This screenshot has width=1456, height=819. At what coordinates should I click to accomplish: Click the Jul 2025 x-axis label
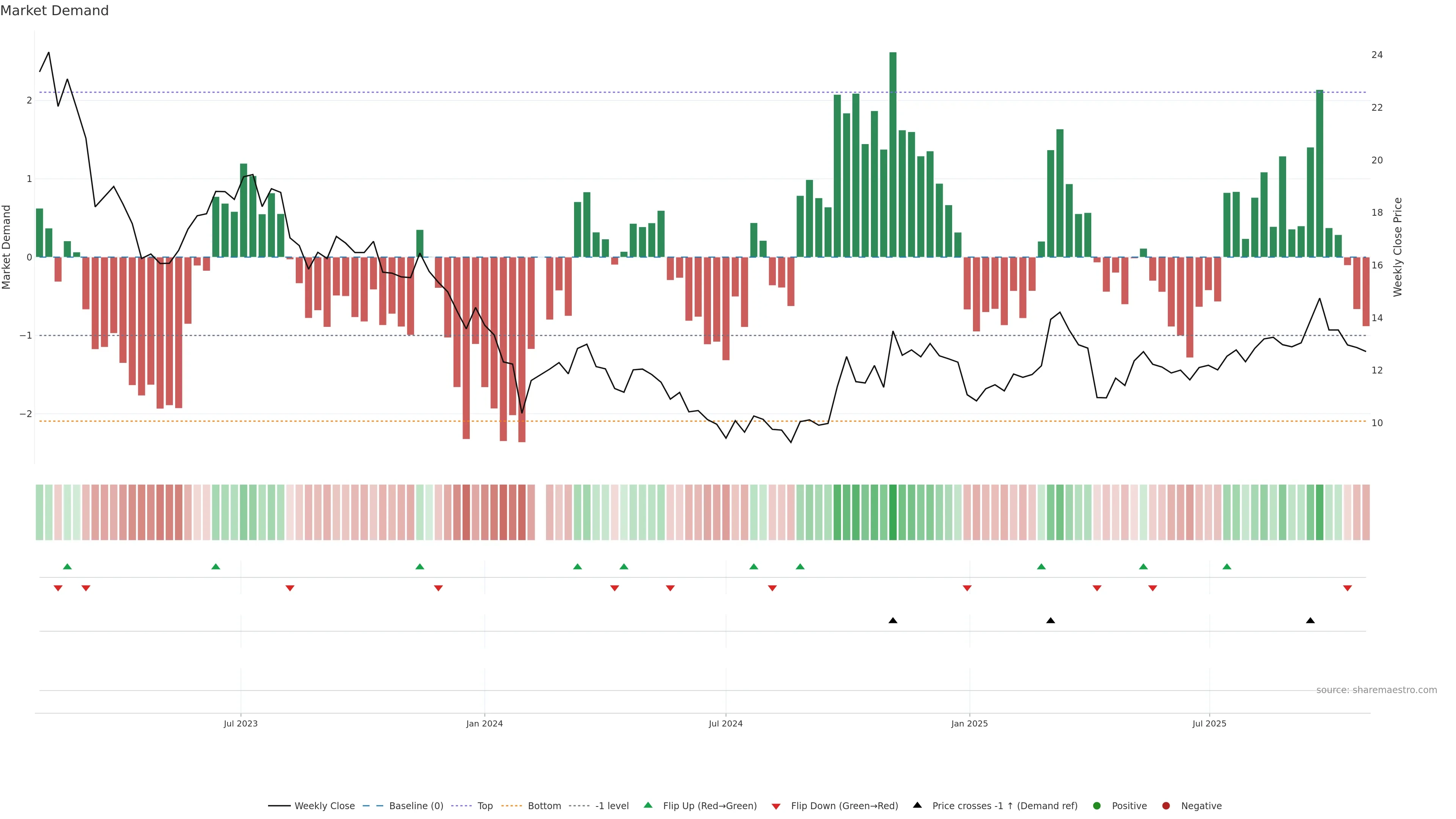coord(1210,724)
